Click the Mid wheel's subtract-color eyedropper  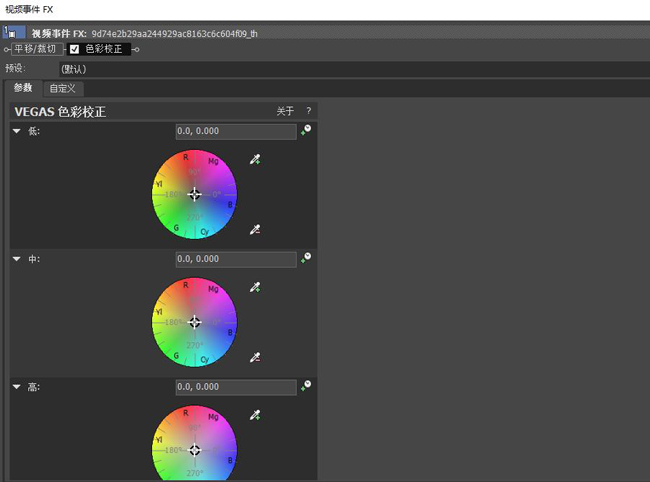(x=255, y=357)
